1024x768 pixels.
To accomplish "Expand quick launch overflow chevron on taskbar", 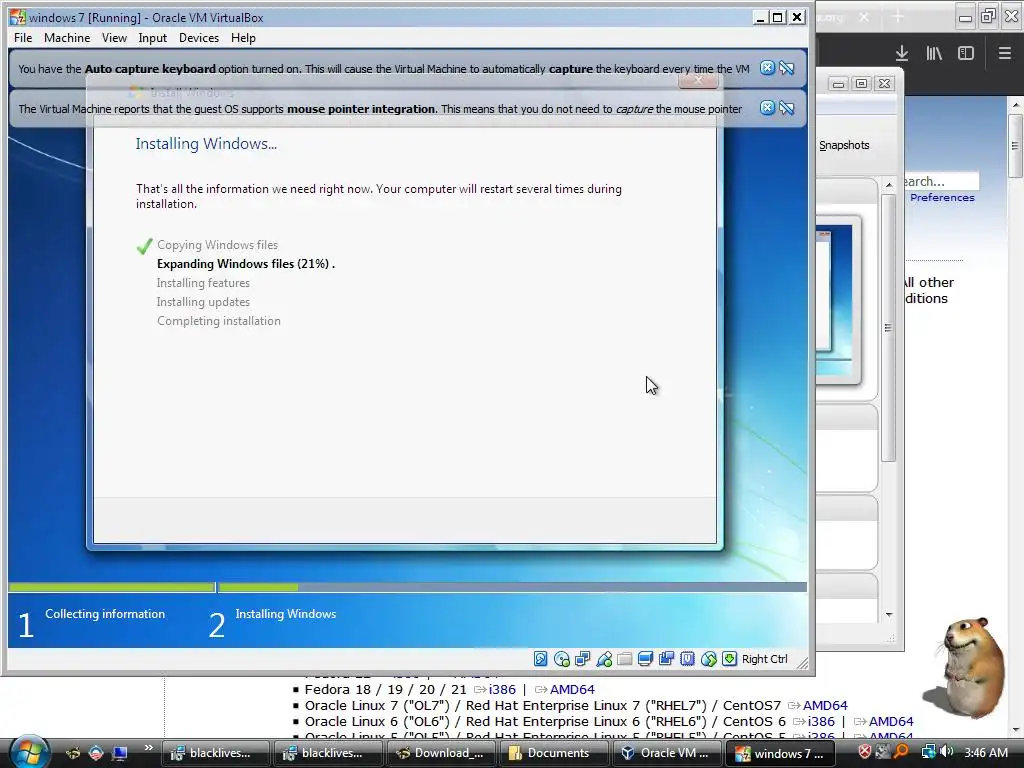I will pos(149,748).
